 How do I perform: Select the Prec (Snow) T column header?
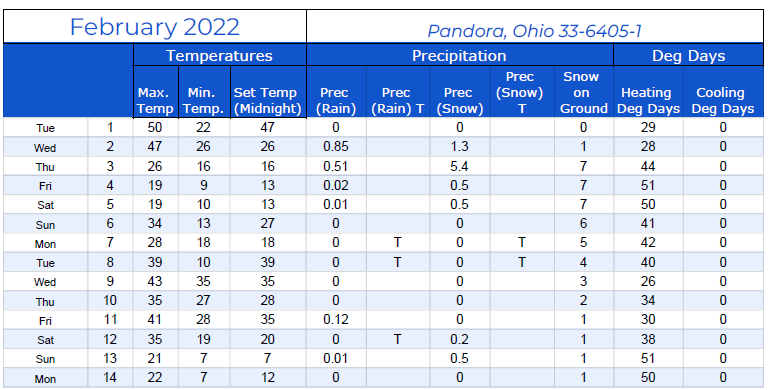(522, 92)
